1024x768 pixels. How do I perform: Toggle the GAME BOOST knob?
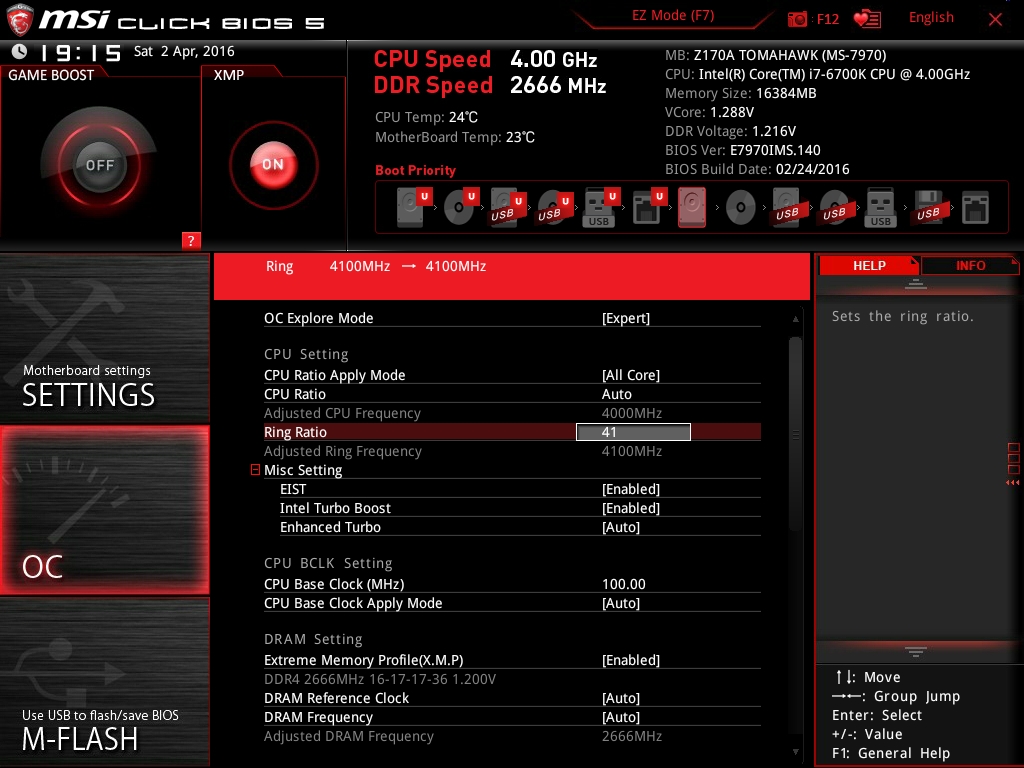click(99, 165)
